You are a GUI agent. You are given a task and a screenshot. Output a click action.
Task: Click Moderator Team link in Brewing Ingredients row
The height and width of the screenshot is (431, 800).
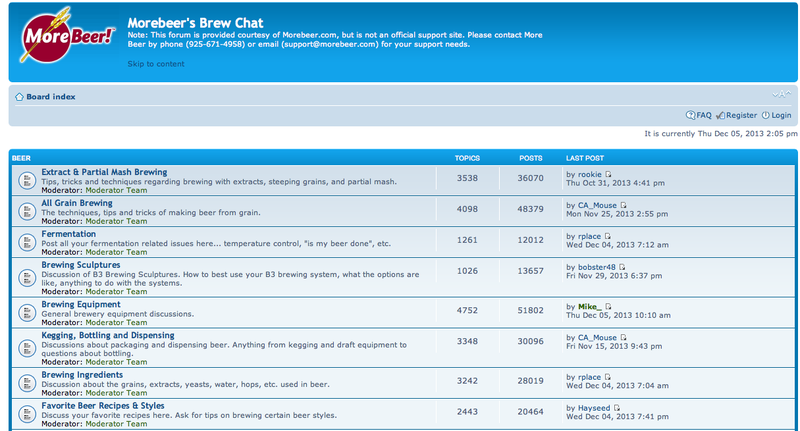click(x=116, y=393)
